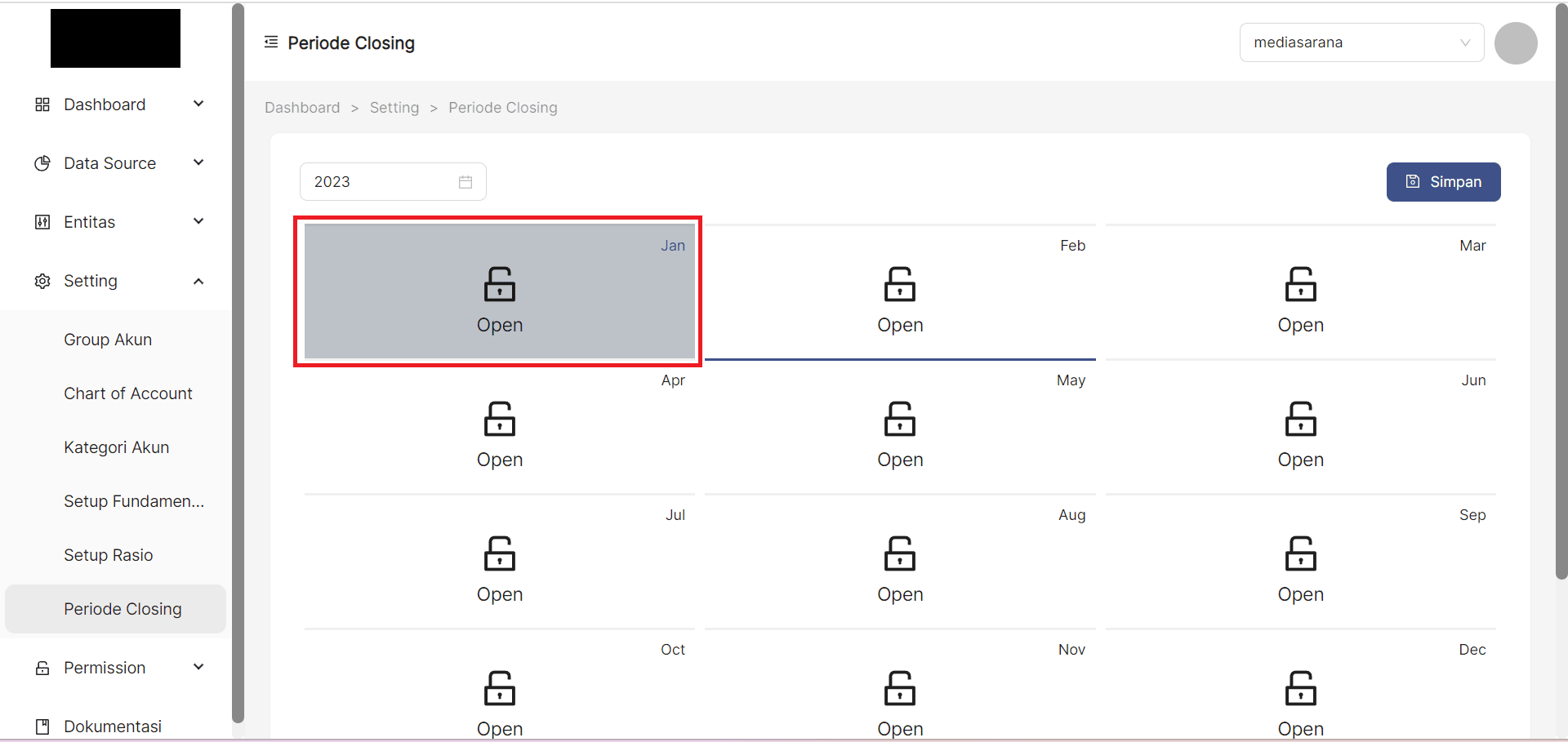Click the Dashboard grid icon in sidebar
This screenshot has height=742, width=1568.
42,104
